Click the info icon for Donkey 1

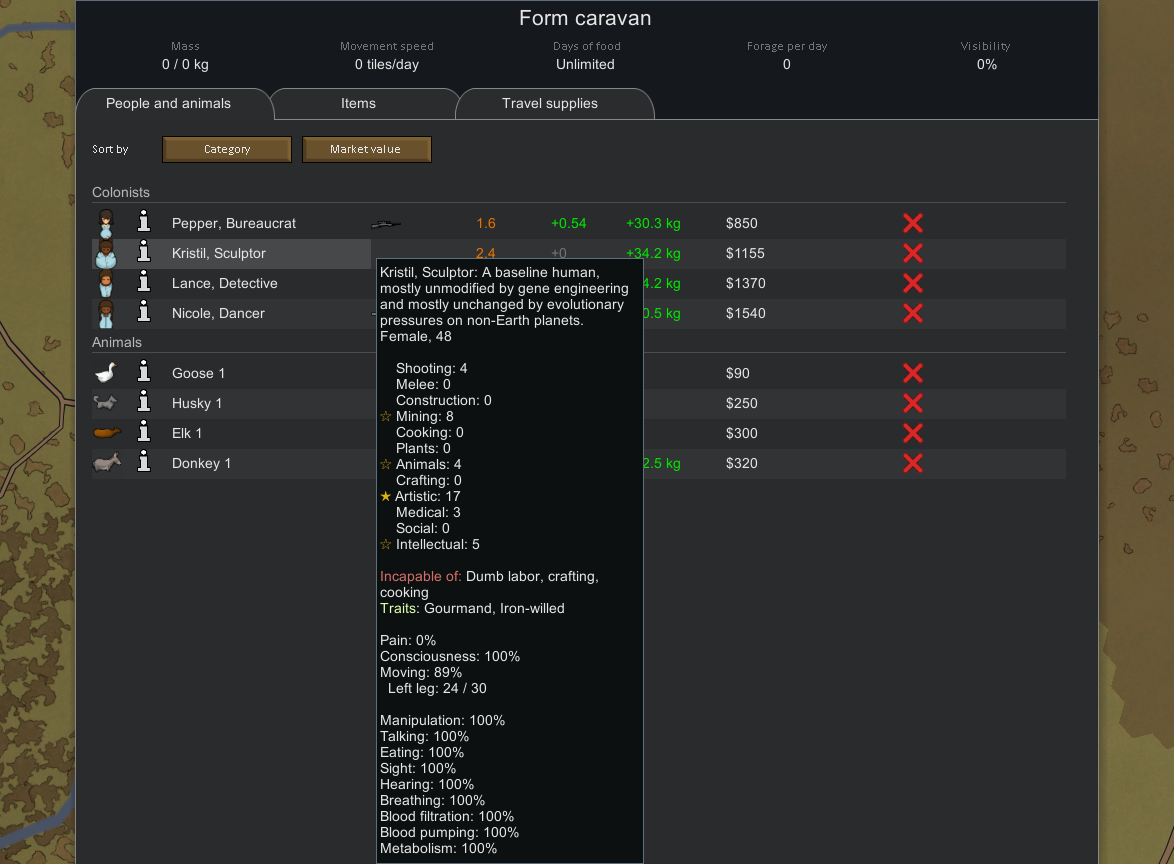pos(144,463)
